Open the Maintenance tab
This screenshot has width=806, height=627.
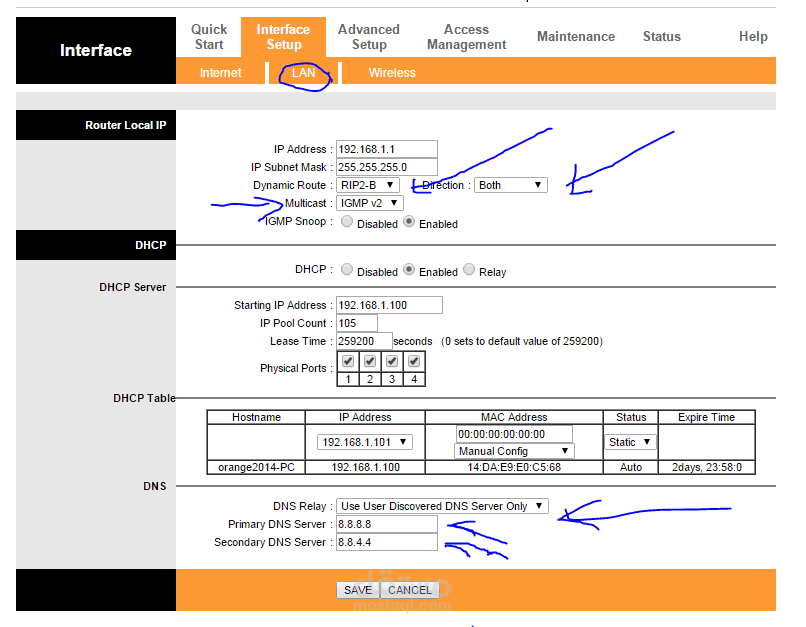[x=576, y=36]
